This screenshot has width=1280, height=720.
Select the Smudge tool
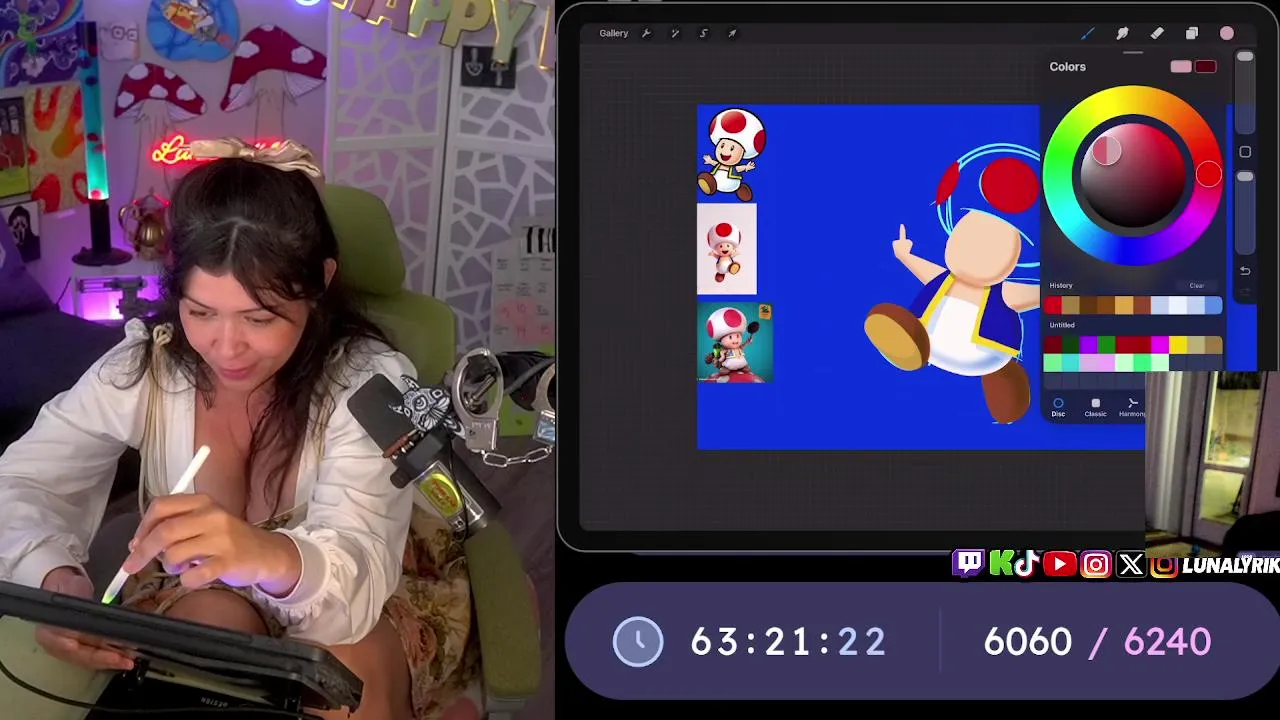(x=1122, y=33)
